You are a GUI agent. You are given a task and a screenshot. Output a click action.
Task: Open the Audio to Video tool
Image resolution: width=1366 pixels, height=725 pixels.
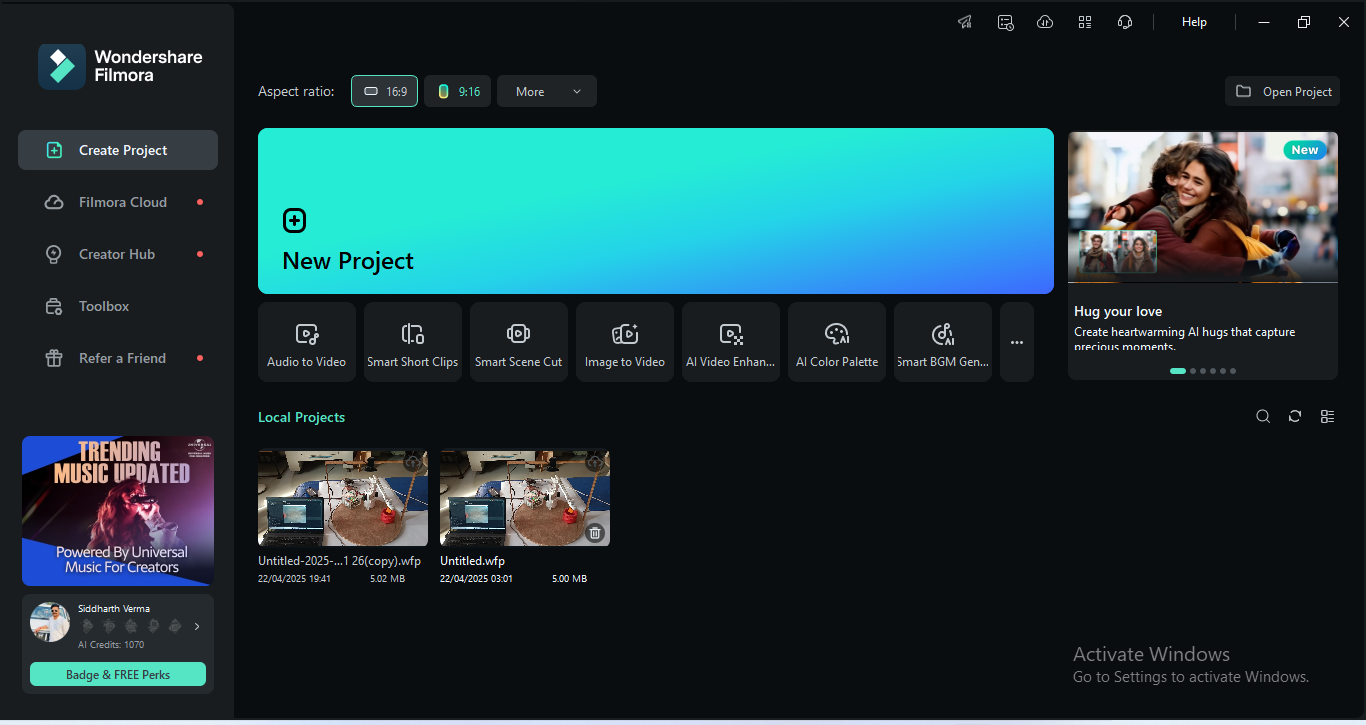click(x=307, y=342)
